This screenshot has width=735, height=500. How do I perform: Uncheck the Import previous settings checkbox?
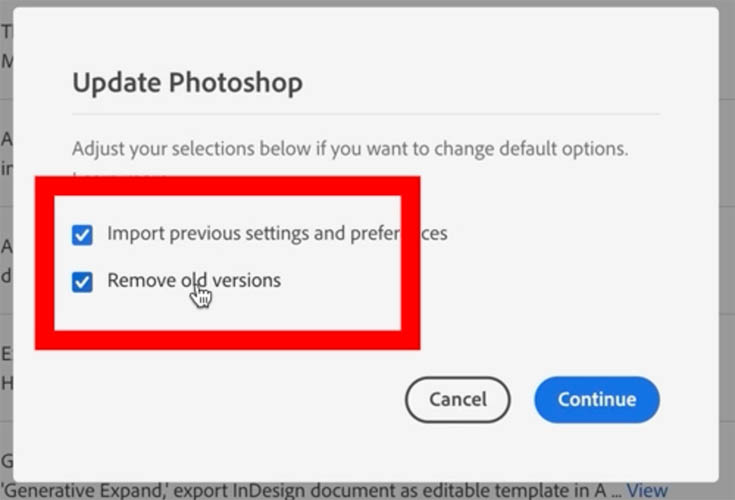coord(82,235)
